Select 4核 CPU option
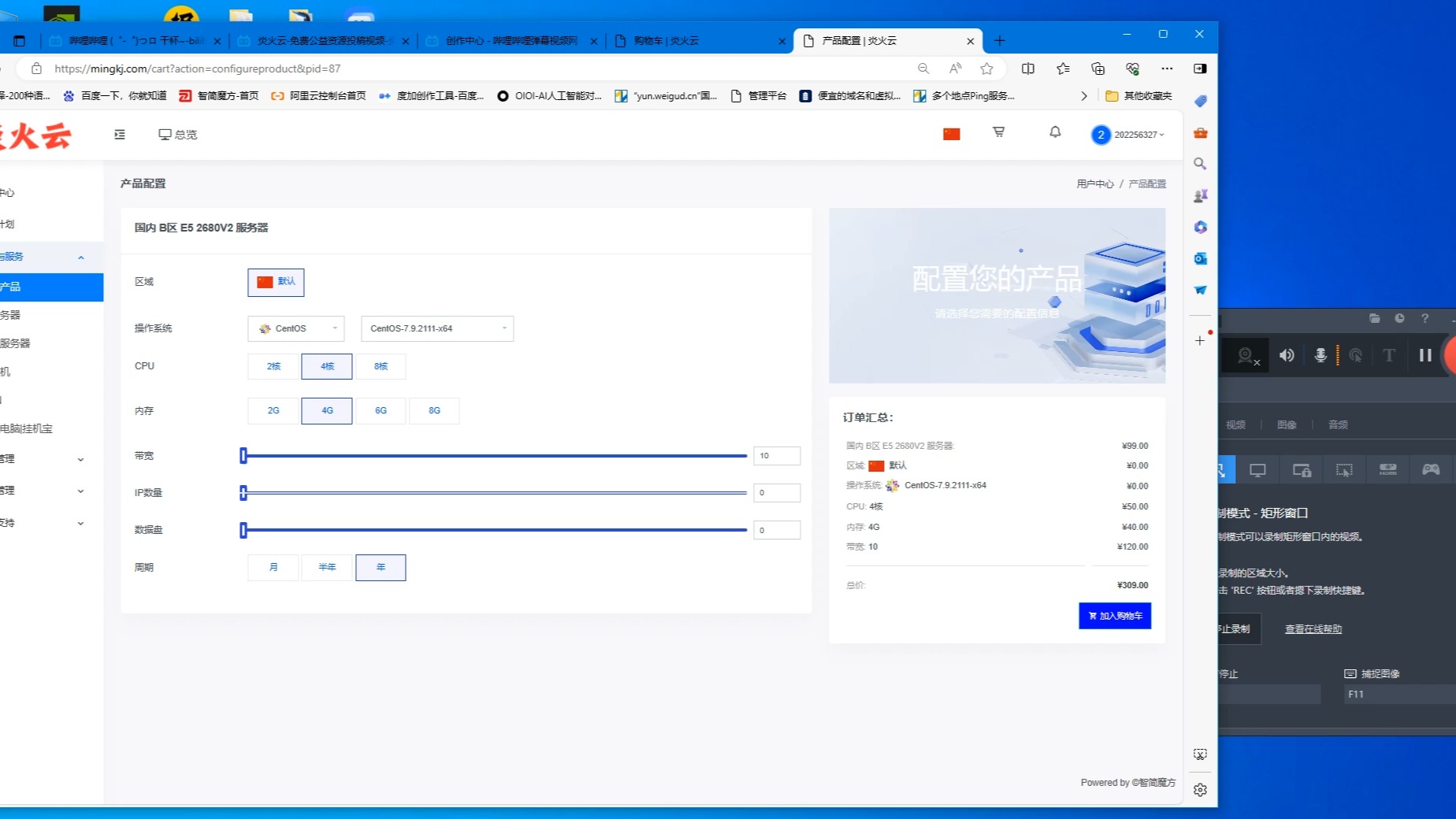 (327, 366)
